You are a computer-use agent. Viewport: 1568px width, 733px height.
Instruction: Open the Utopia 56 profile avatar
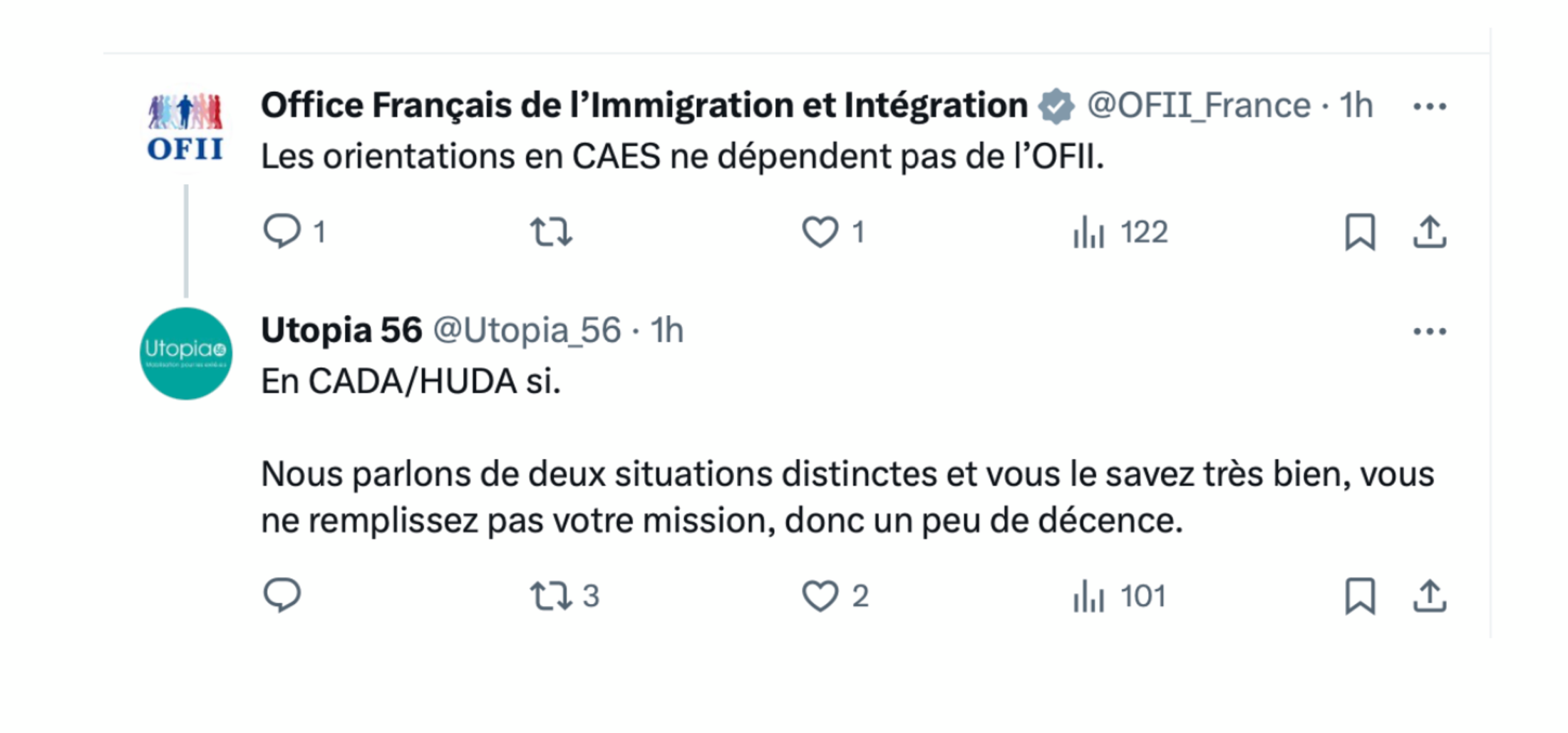186,353
